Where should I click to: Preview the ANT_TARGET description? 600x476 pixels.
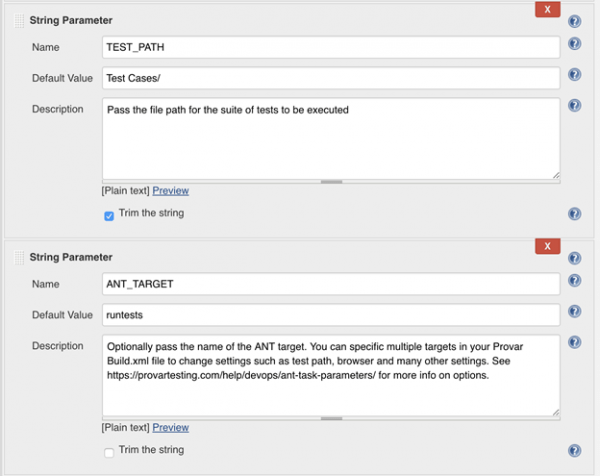(x=171, y=427)
